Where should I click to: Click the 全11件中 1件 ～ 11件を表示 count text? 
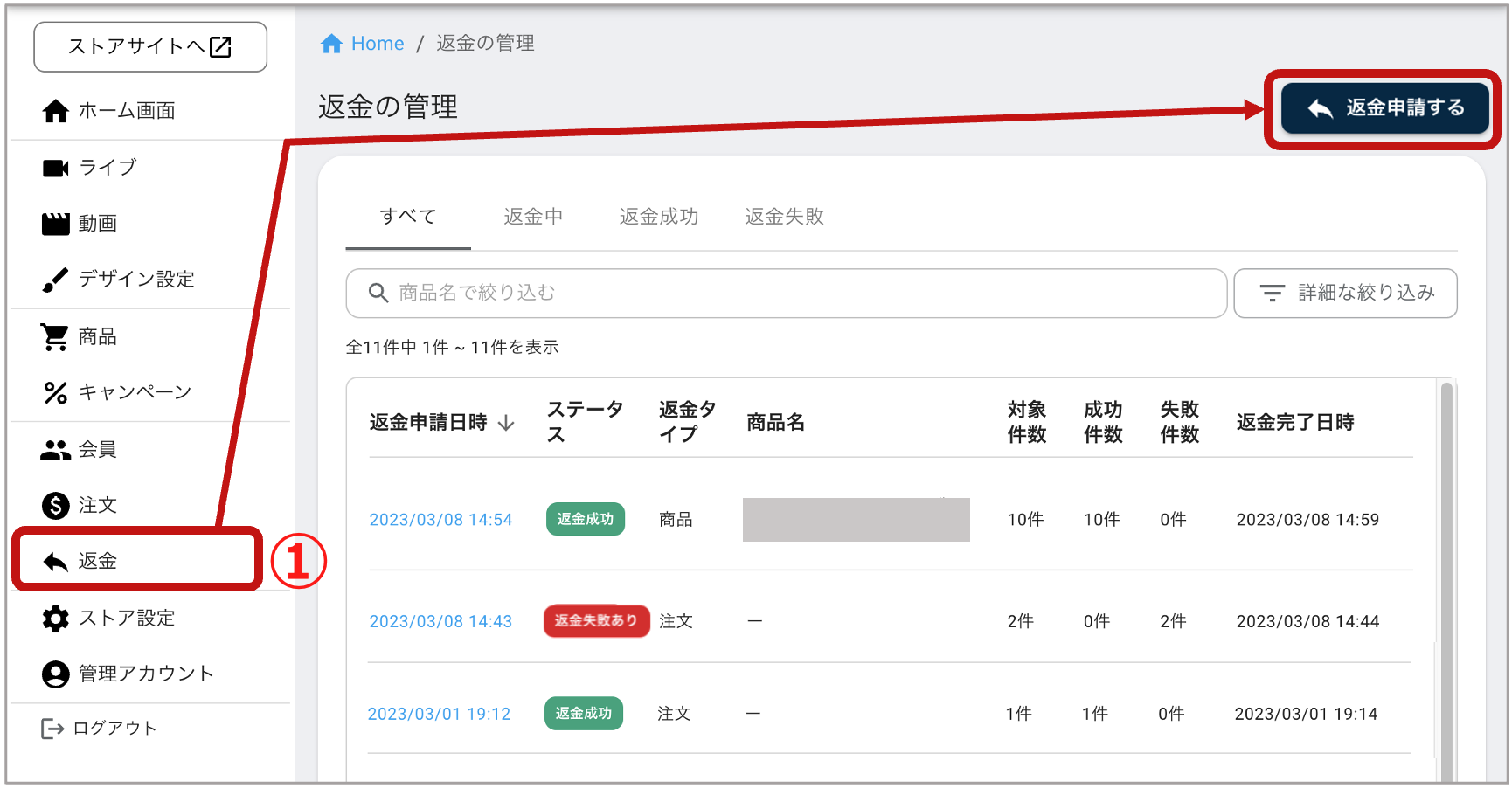click(x=452, y=348)
